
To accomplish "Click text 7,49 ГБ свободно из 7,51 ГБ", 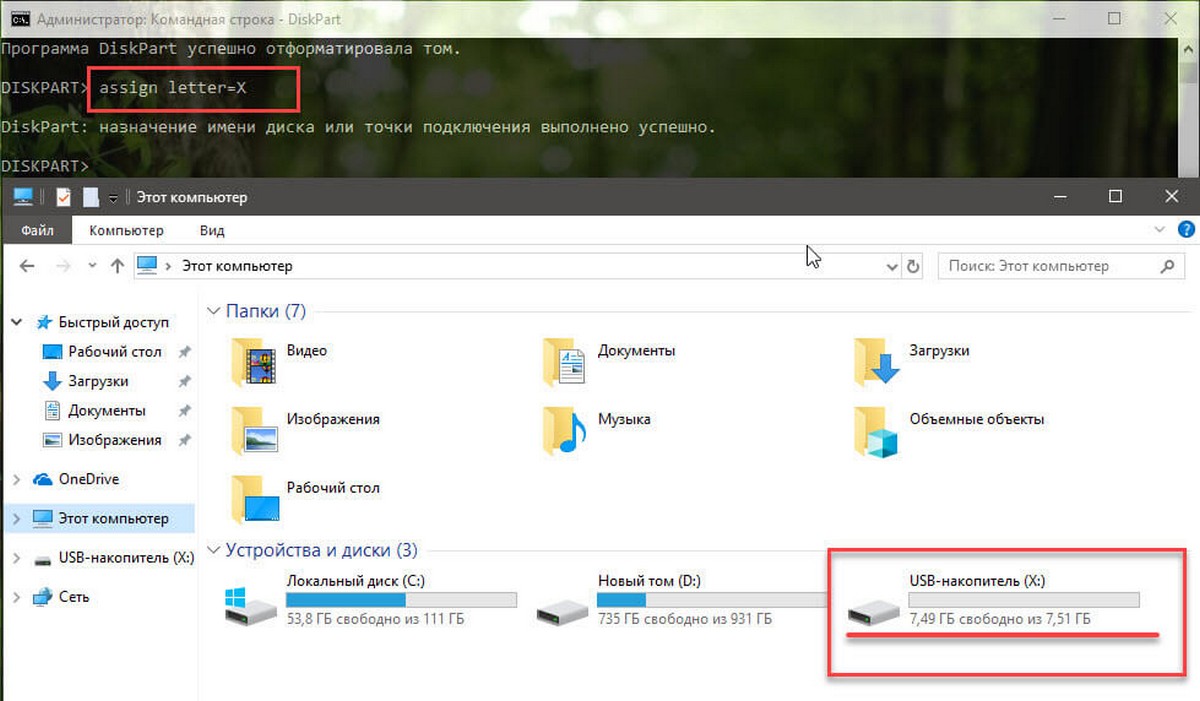I will (1000, 619).
